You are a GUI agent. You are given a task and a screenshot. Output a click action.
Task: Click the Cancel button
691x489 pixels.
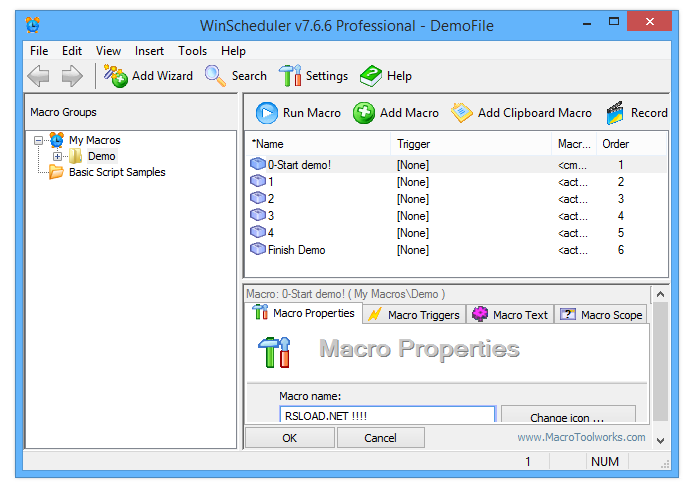pos(380,438)
